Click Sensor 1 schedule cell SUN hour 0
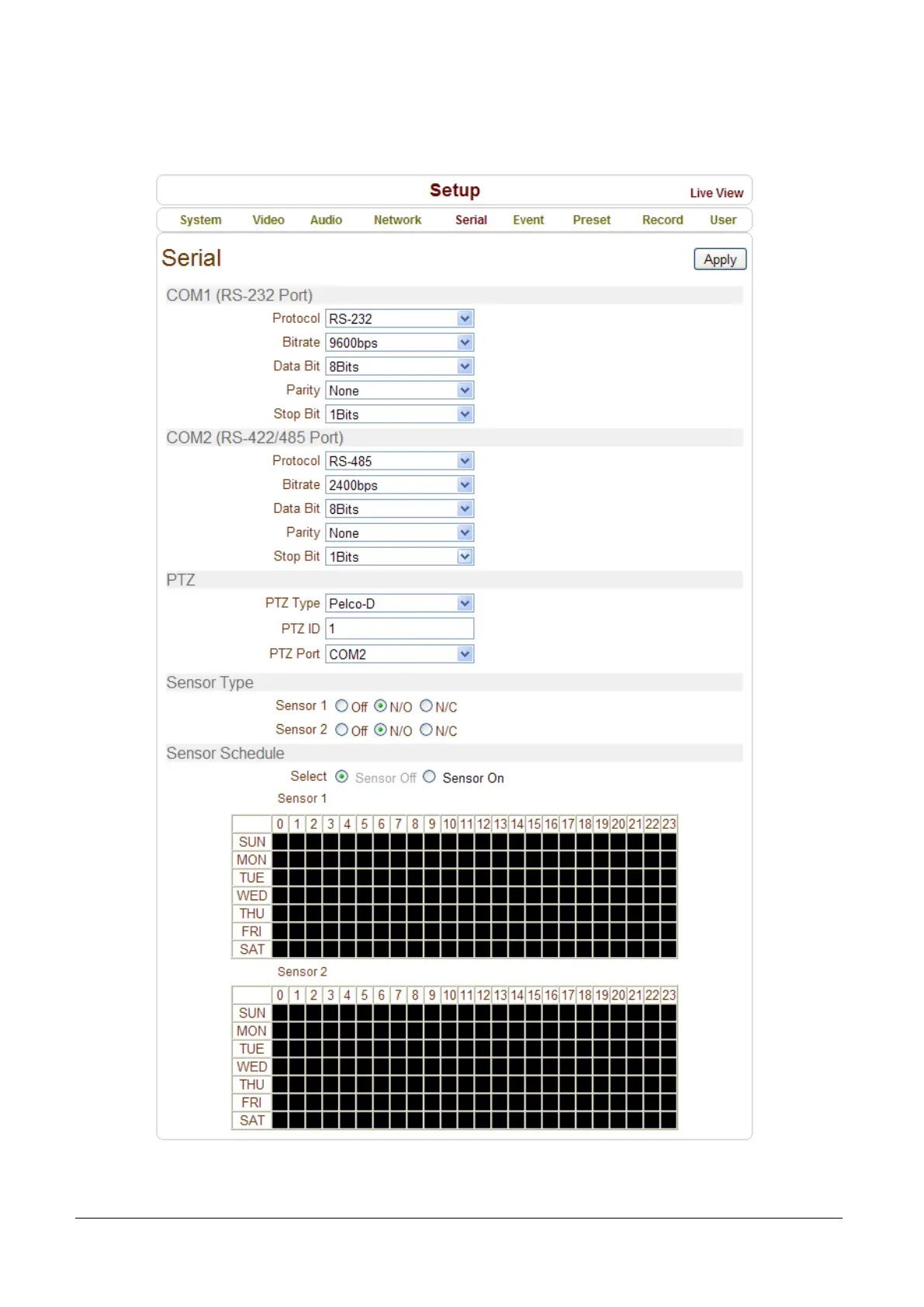 pos(280,842)
